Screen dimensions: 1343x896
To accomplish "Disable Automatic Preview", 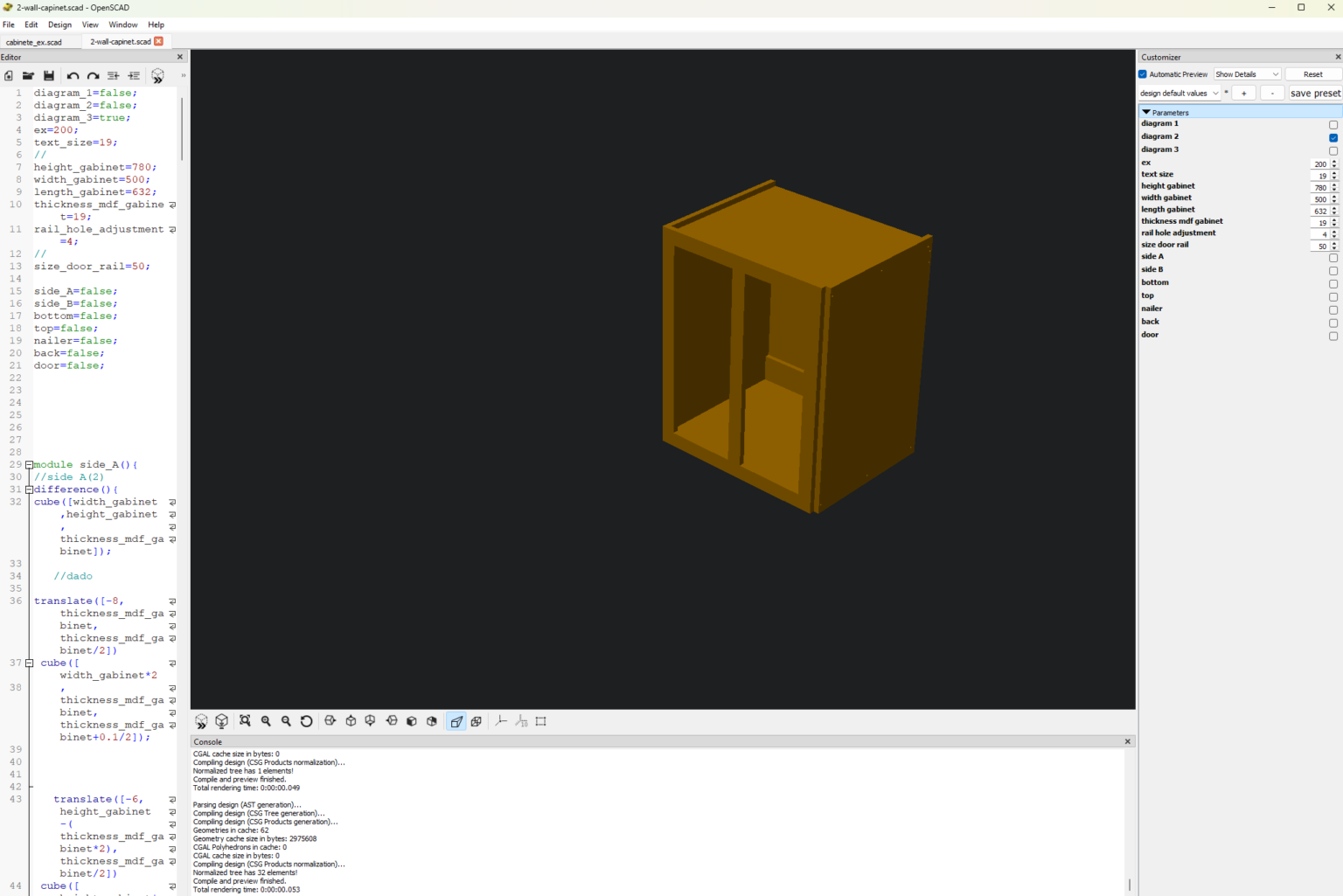I will point(1143,74).
